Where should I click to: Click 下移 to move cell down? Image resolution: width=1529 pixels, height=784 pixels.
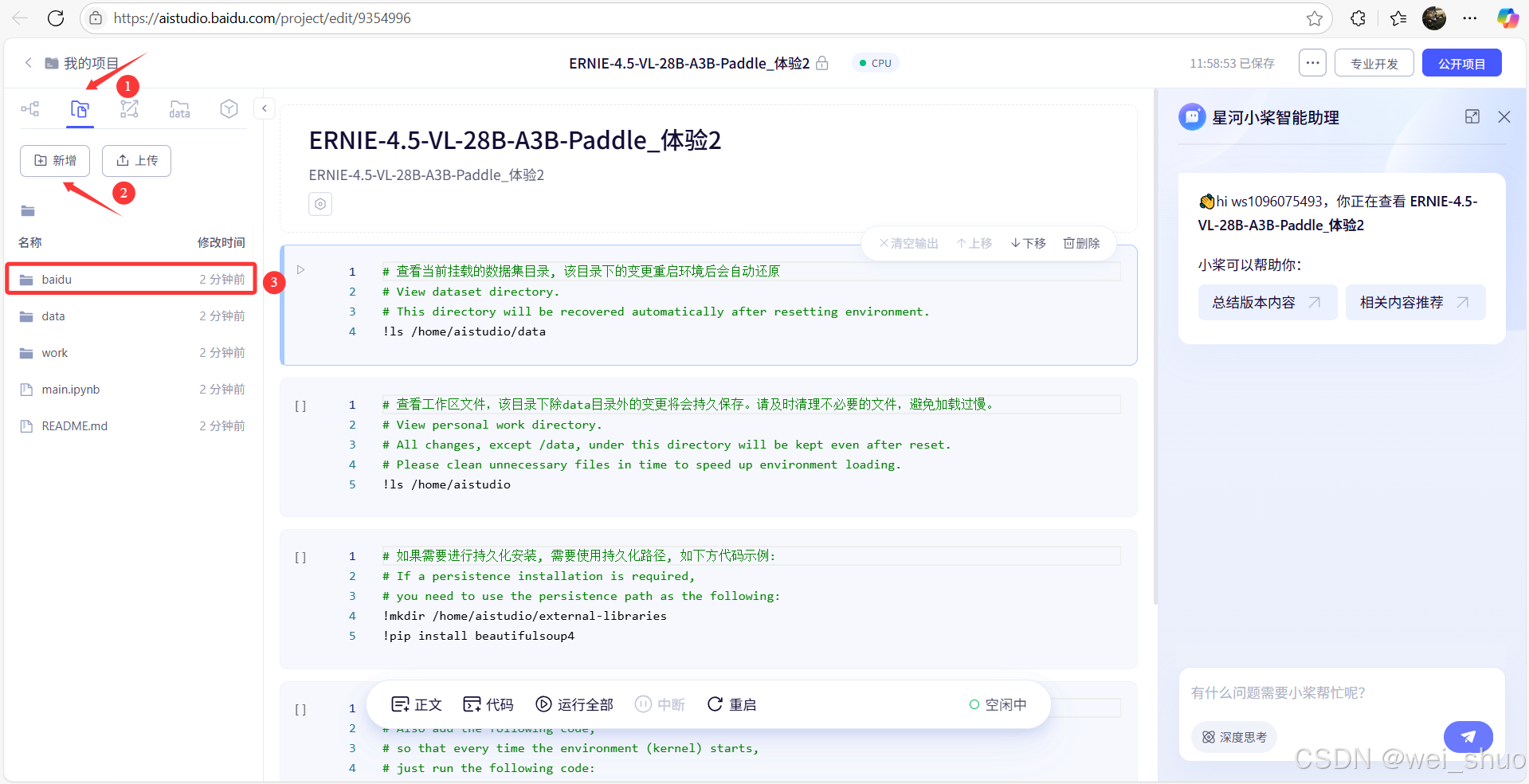pos(1028,243)
